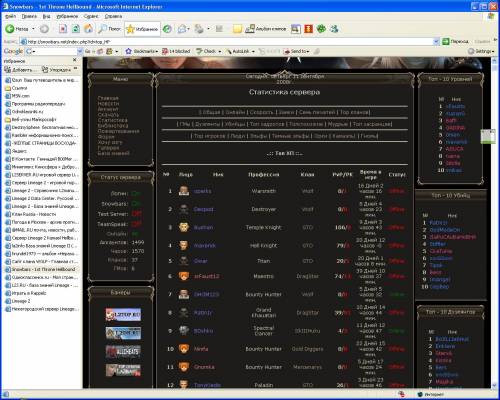
Task: Open the Search (Поиск) magnifier button
Action: 109,29
